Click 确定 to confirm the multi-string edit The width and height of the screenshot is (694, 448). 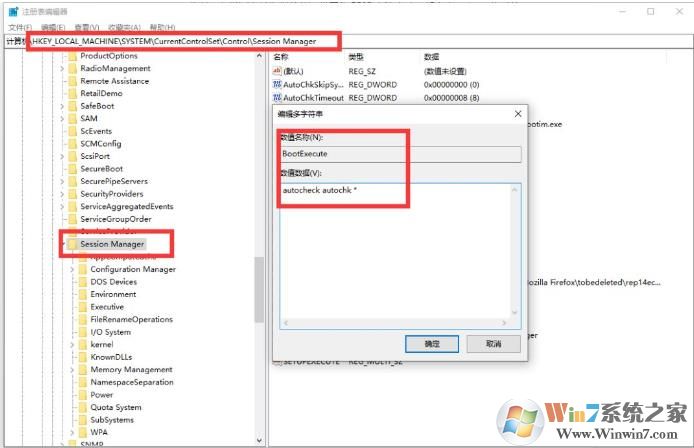coord(432,344)
